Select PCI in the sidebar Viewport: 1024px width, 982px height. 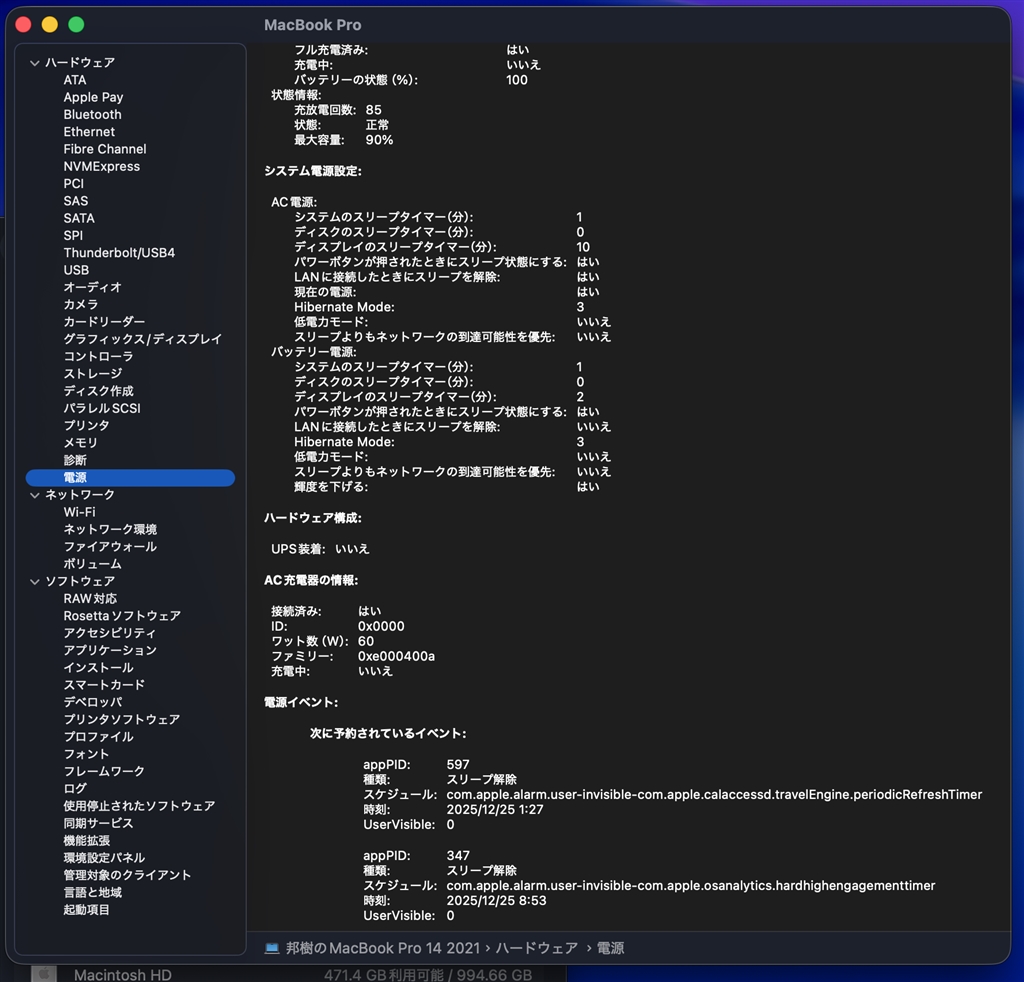pos(74,183)
